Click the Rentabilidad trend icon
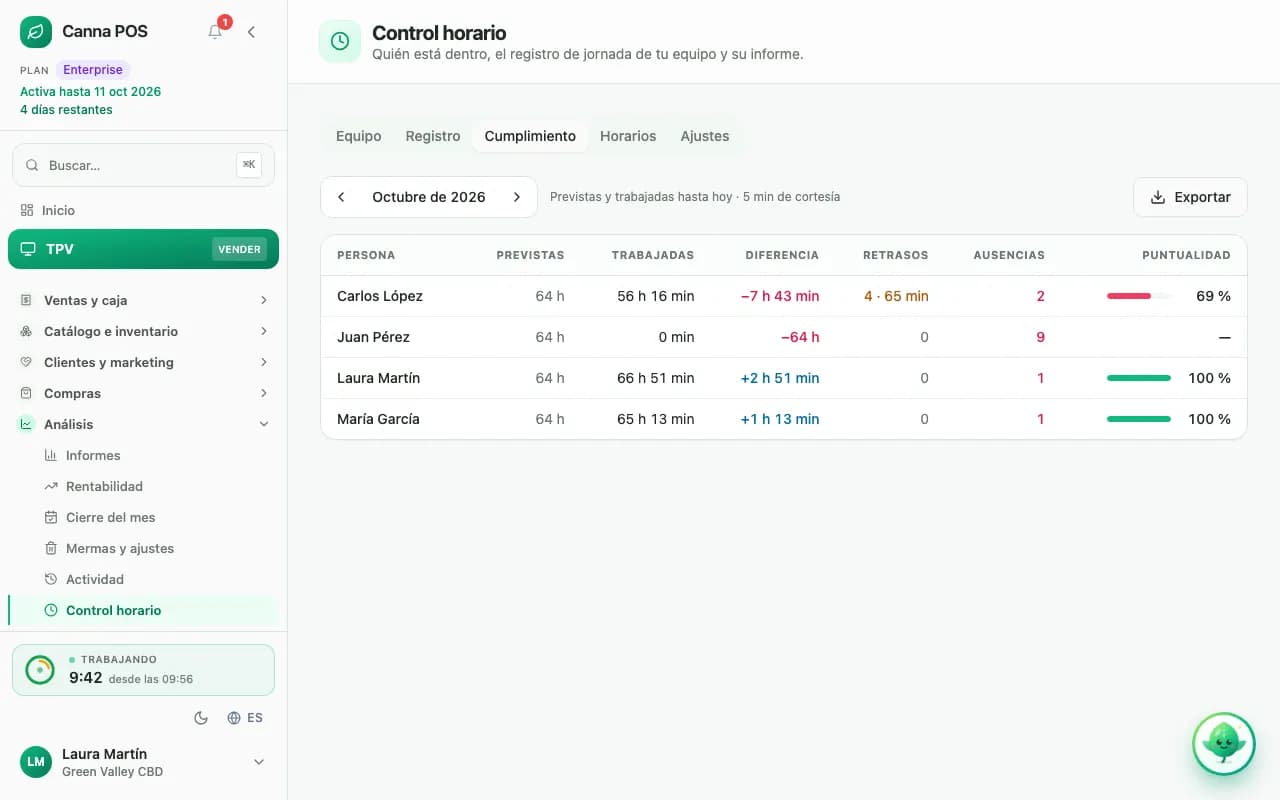The height and width of the screenshot is (800, 1280). (51, 486)
